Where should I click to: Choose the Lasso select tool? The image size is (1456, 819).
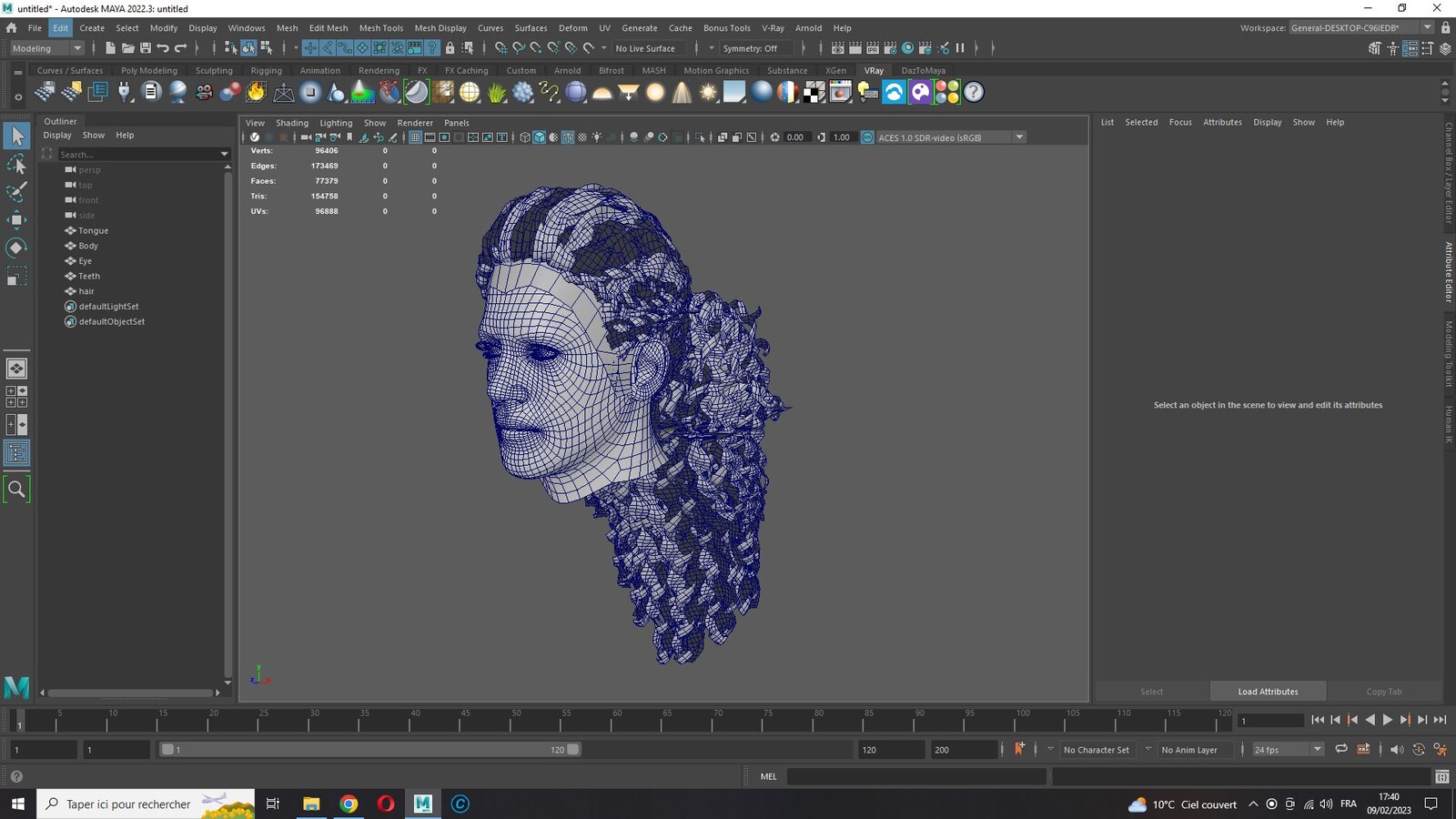[x=16, y=164]
